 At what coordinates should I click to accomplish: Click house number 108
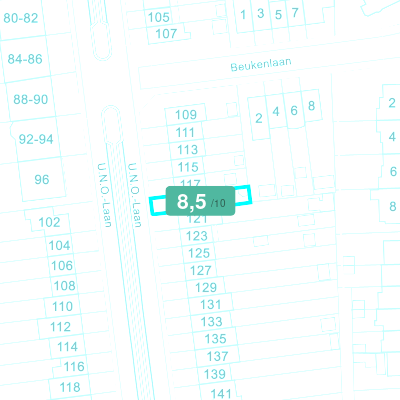(64, 286)
